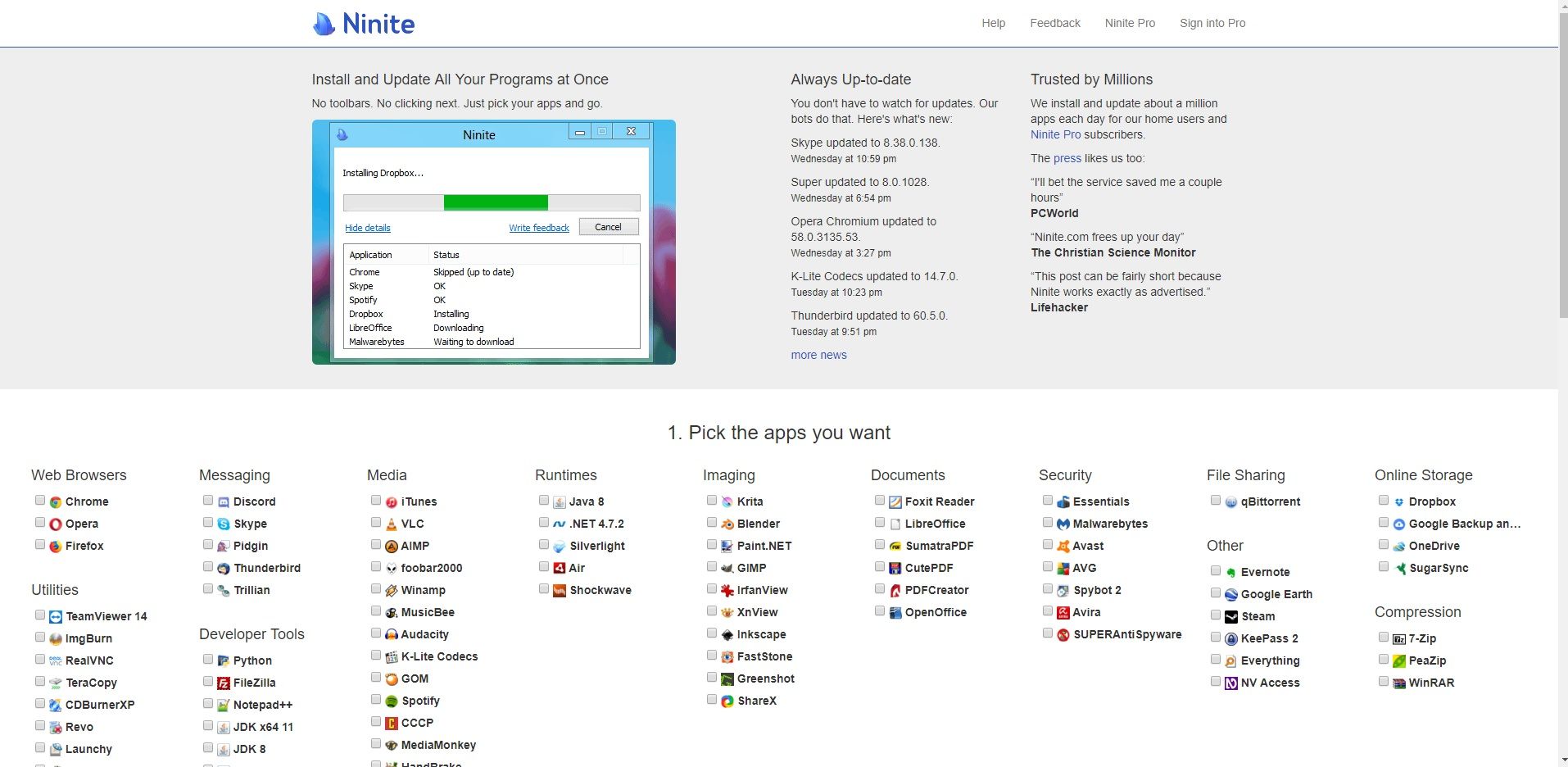1568x767 pixels.
Task: Click the Ninite logo in header
Action: (x=364, y=24)
